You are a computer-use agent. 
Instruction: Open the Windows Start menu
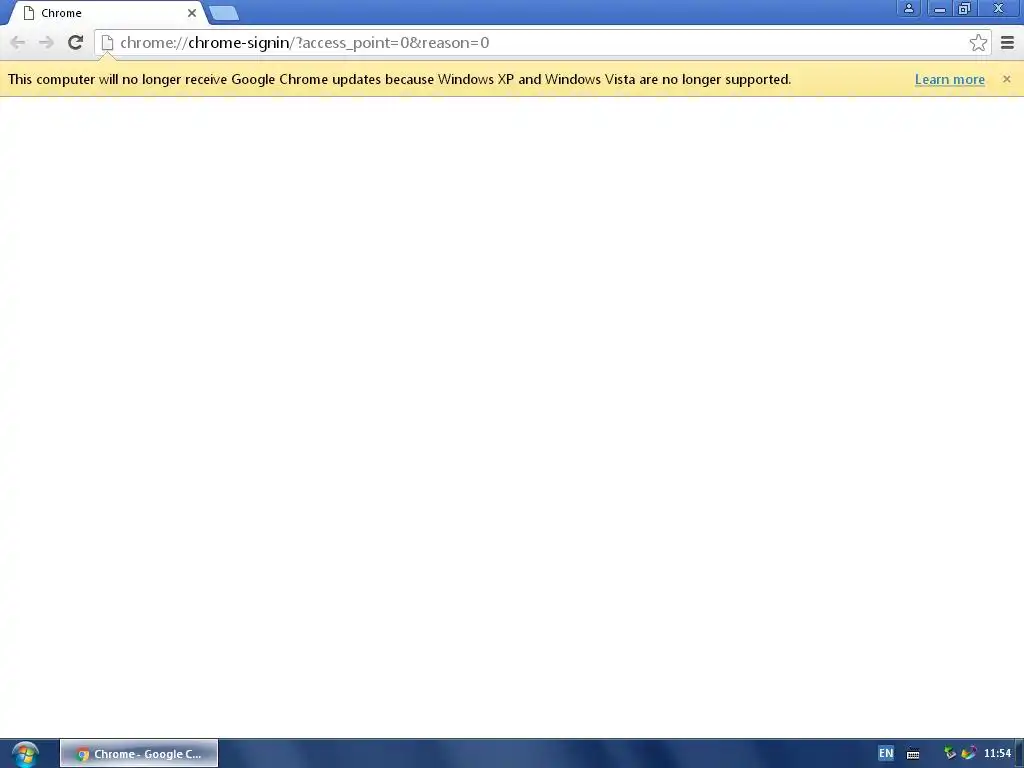point(25,754)
